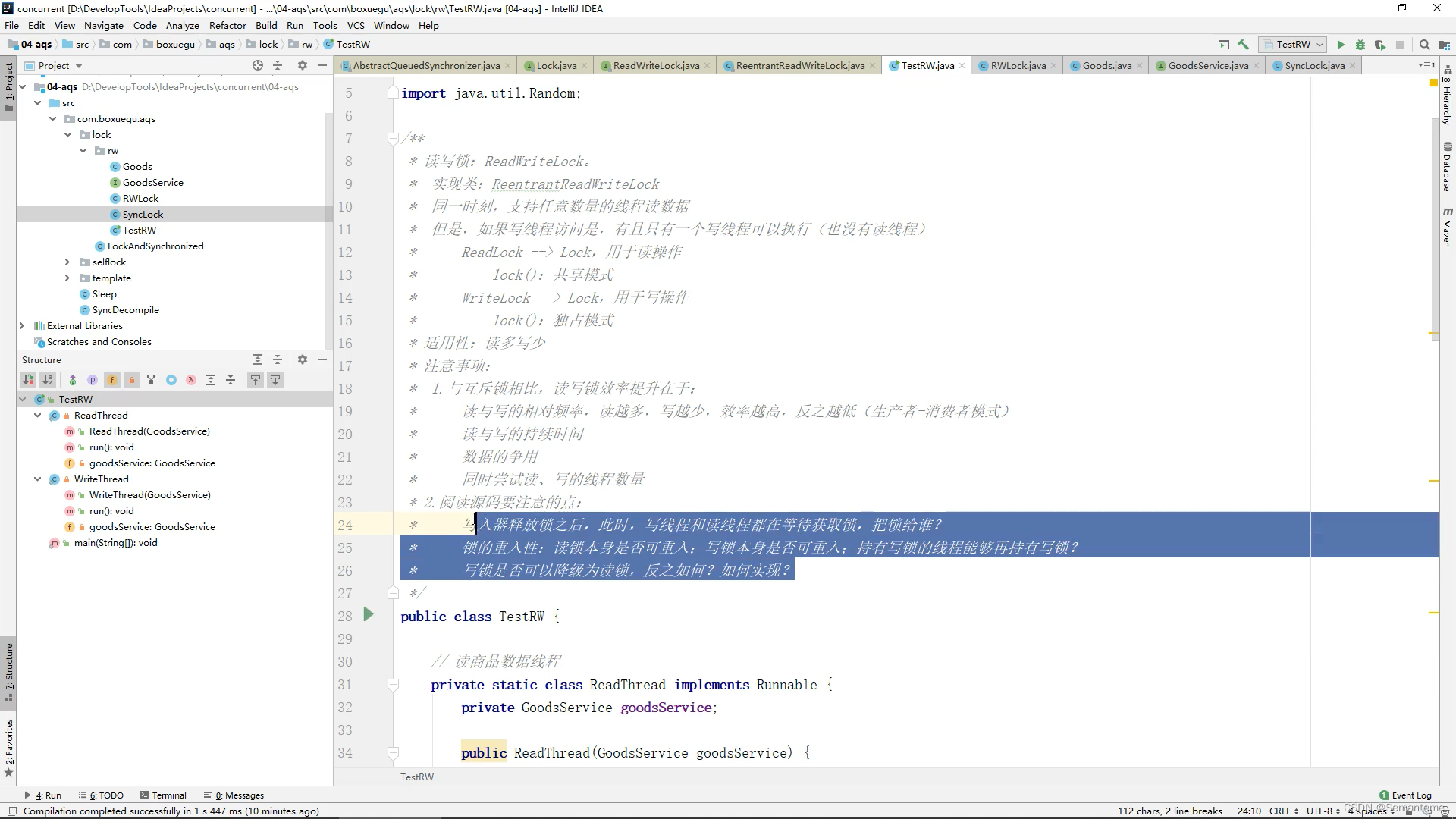Open Project Structure icon in toolbar

[1443, 45]
